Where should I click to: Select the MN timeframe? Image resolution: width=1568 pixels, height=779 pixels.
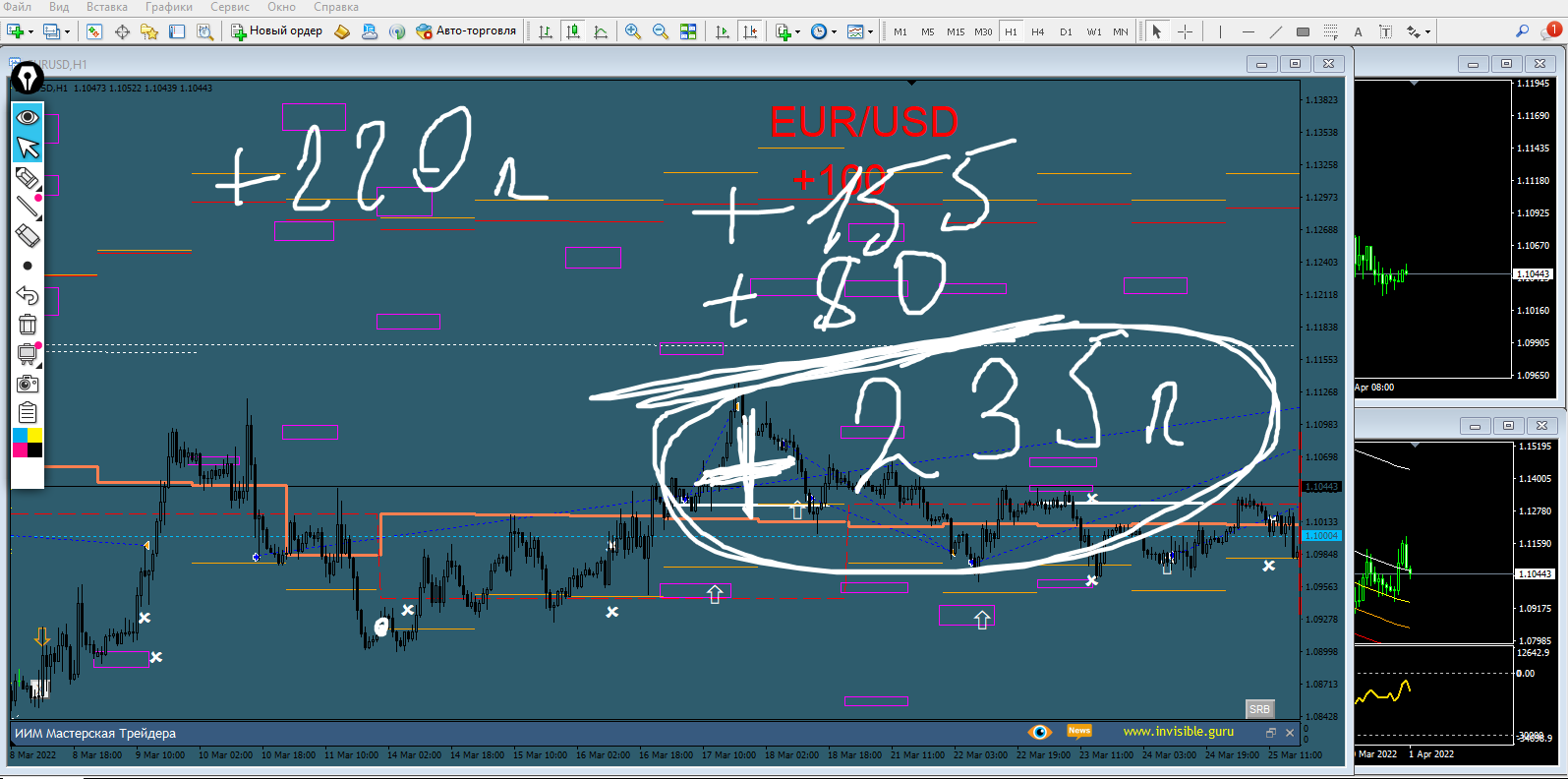(1121, 31)
